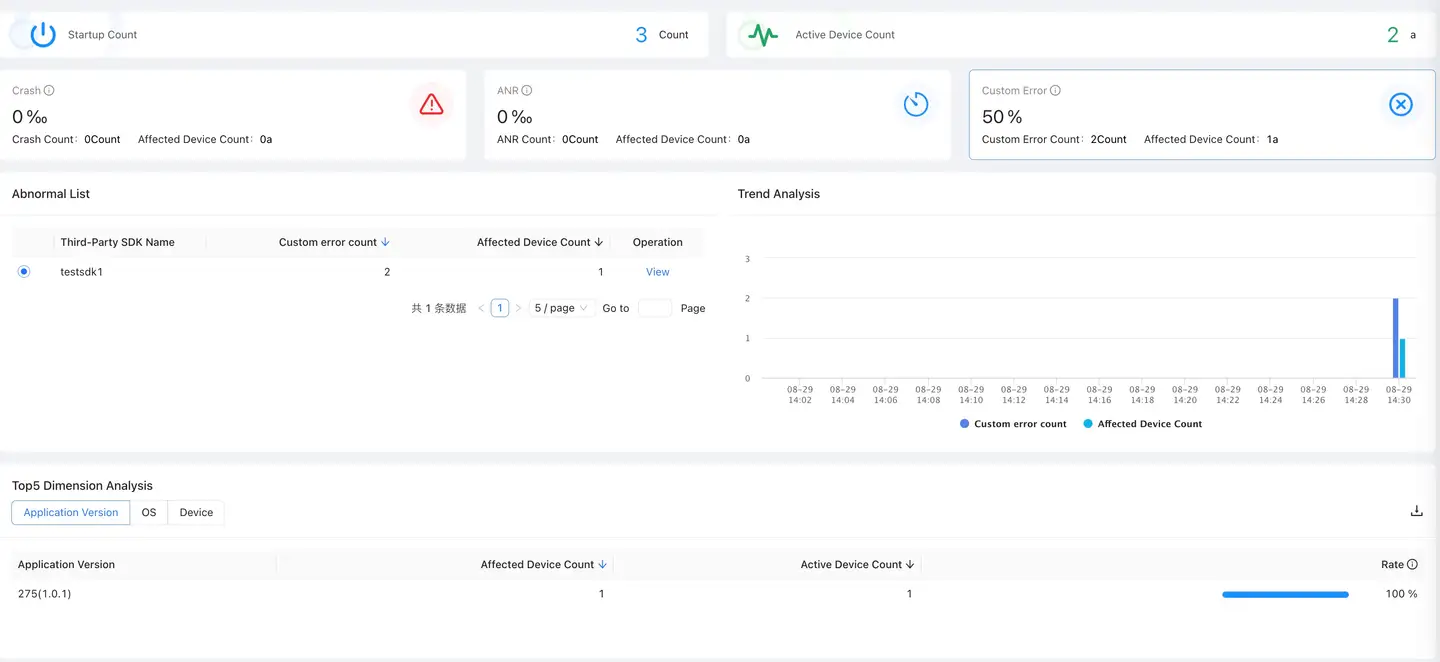The image size is (1440, 662).
Task: Switch to the OS tab
Action: tap(149, 512)
